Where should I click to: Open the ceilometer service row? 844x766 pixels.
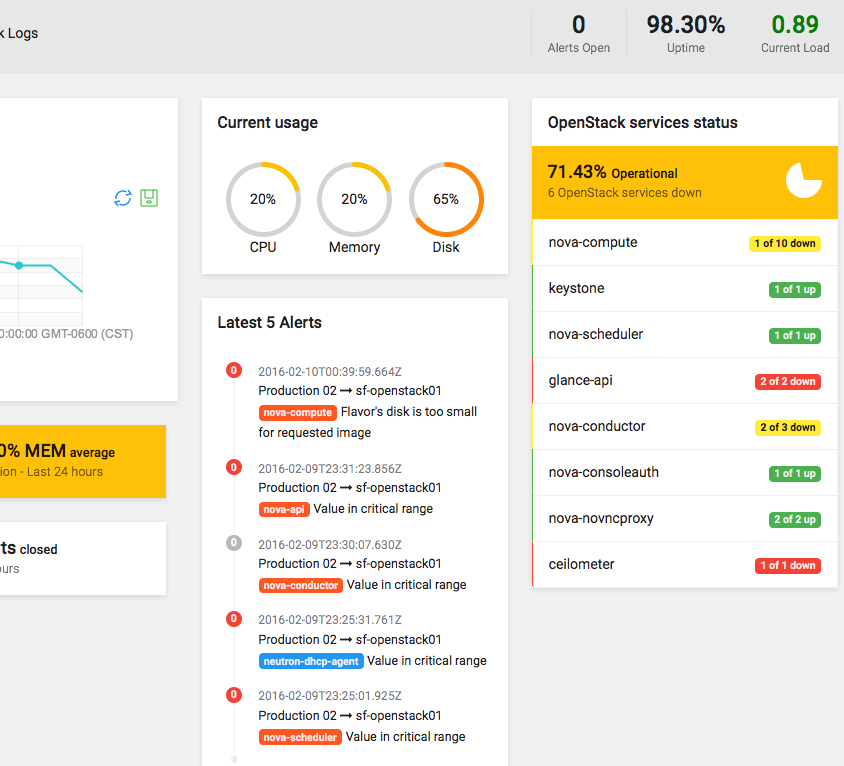(685, 565)
